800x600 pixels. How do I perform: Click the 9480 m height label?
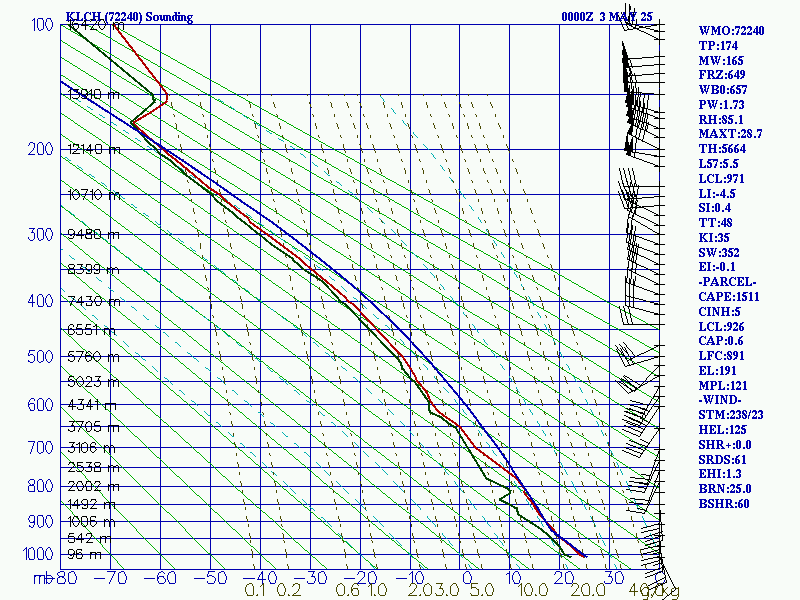(93, 235)
